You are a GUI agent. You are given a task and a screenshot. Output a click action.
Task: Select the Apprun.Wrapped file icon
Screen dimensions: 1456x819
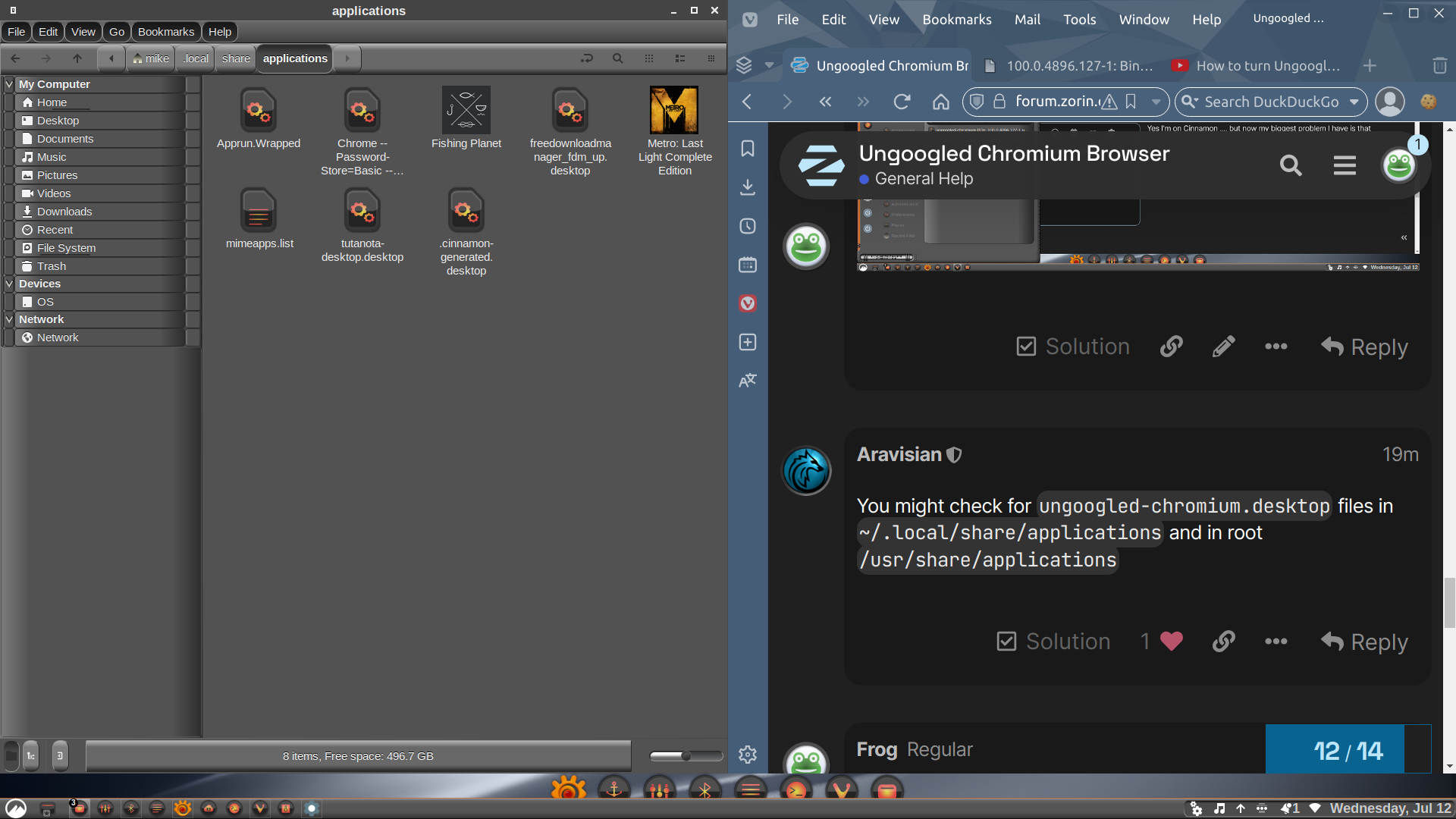click(x=259, y=111)
